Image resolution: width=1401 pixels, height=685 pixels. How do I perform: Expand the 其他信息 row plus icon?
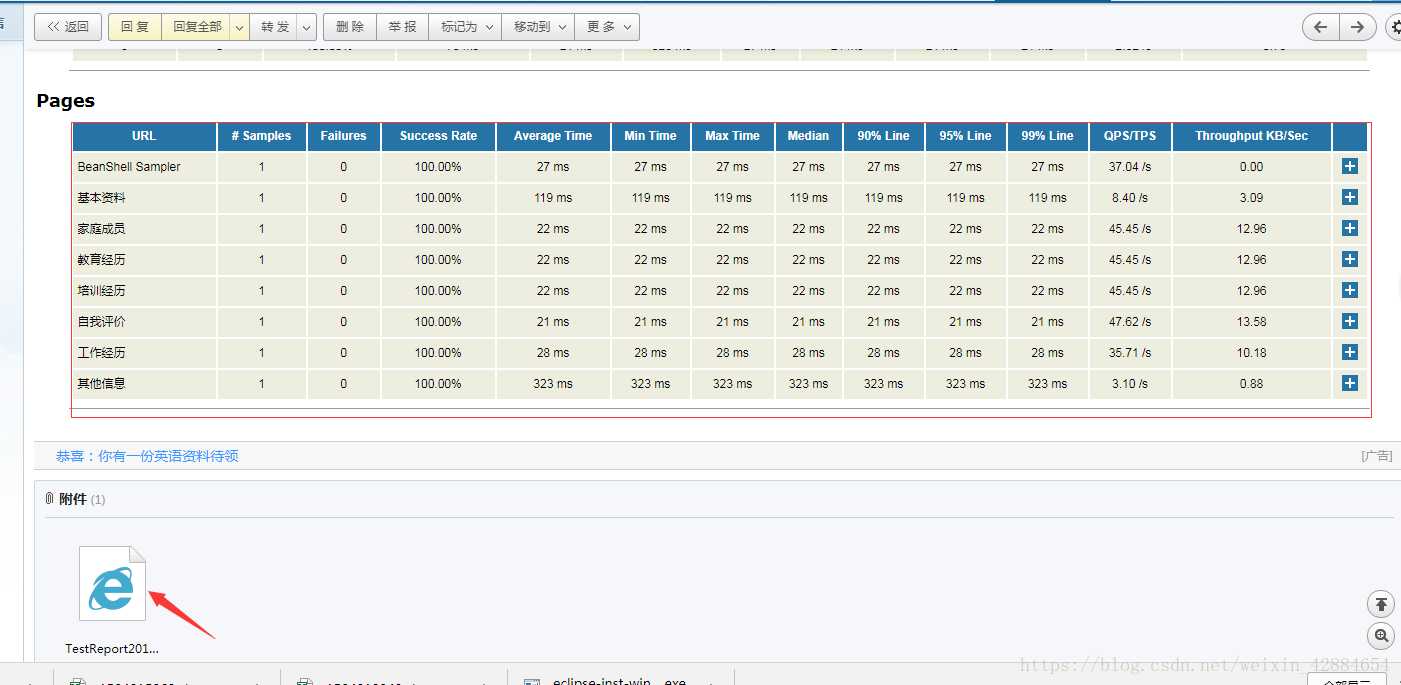coord(1349,384)
